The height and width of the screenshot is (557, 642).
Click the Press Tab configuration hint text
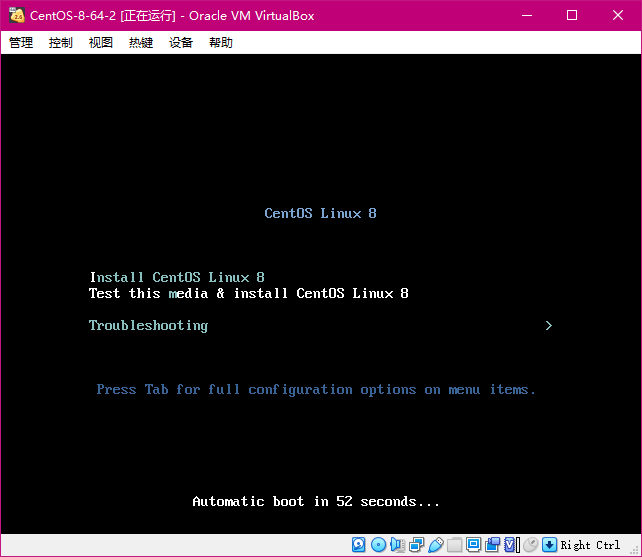pyautogui.click(x=316, y=389)
